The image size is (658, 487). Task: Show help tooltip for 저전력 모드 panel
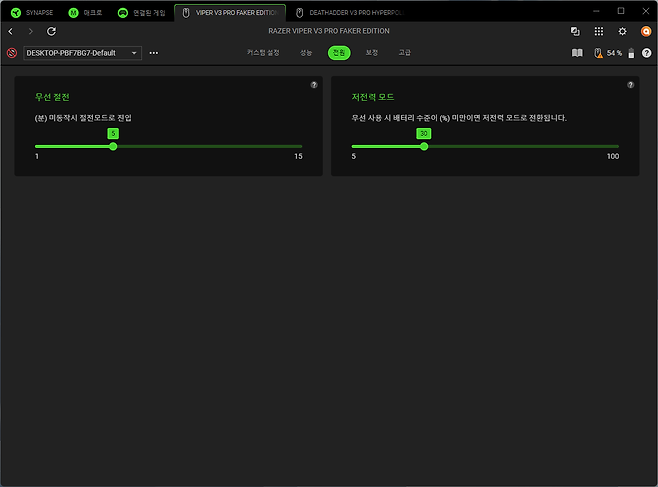pyautogui.click(x=630, y=85)
